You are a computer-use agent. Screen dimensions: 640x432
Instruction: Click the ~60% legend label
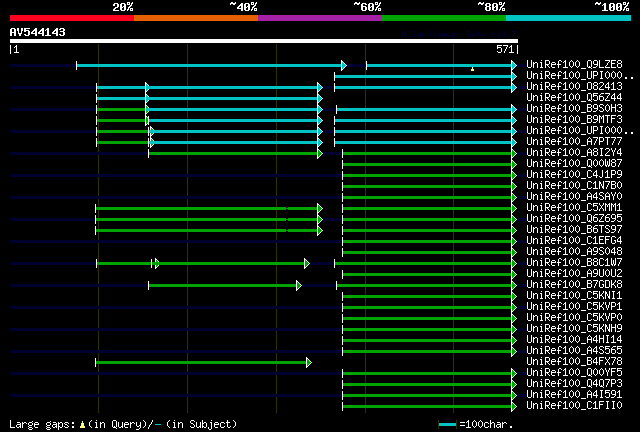[x=367, y=7]
